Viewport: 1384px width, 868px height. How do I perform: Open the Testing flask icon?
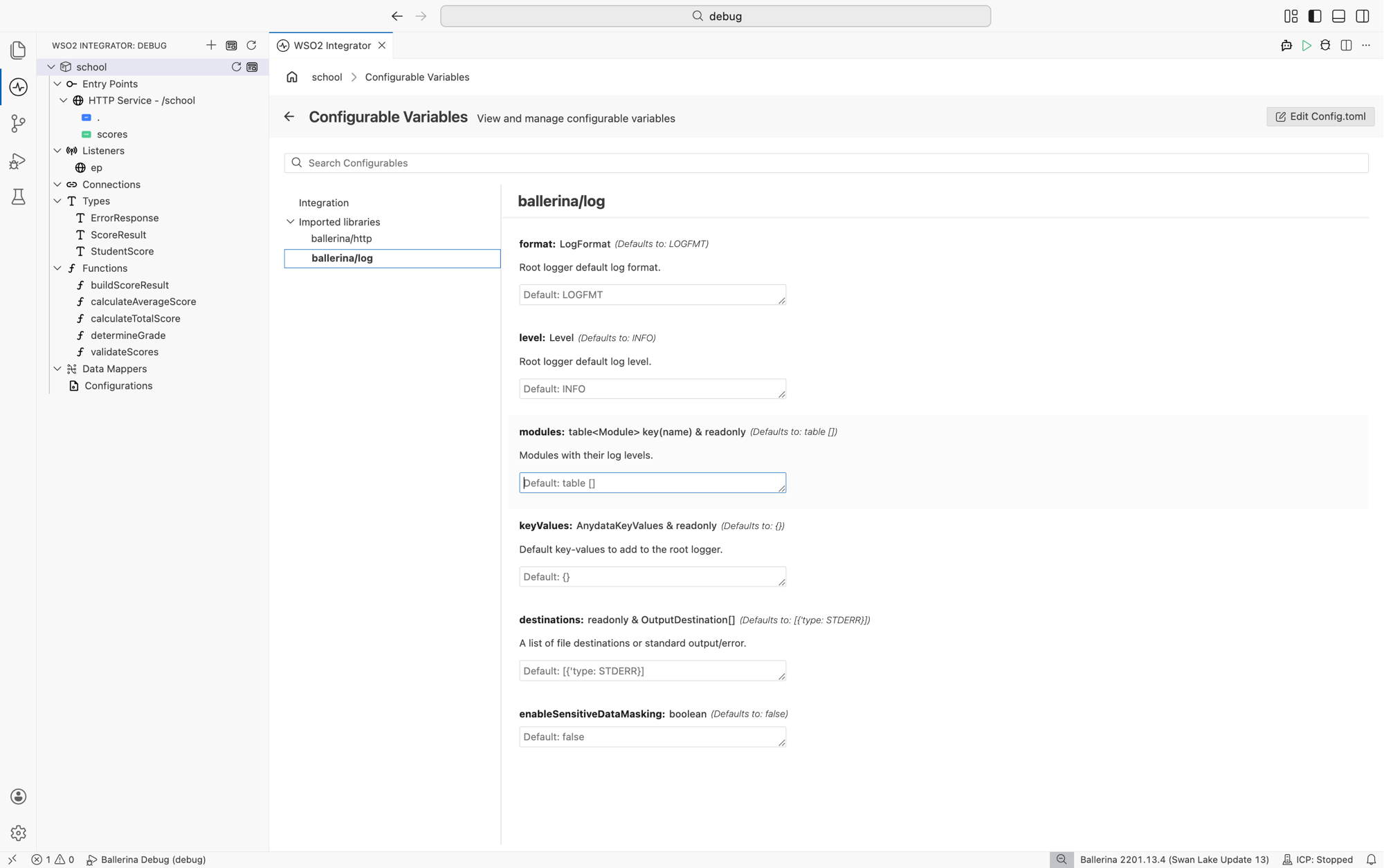click(18, 197)
